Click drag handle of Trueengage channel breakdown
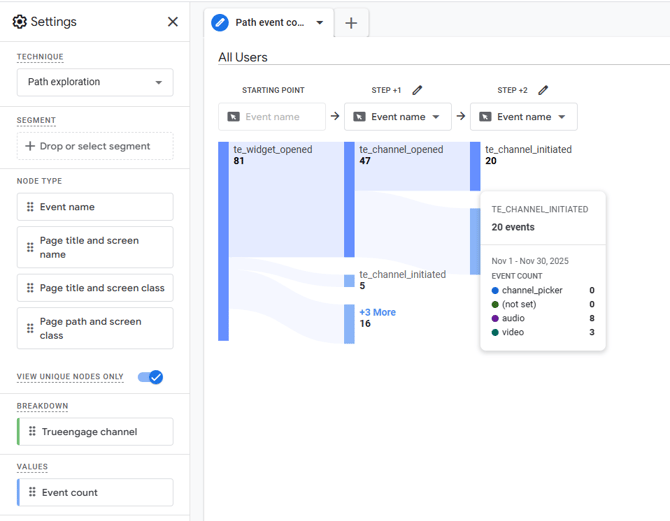This screenshot has height=521, width=670. [32, 432]
